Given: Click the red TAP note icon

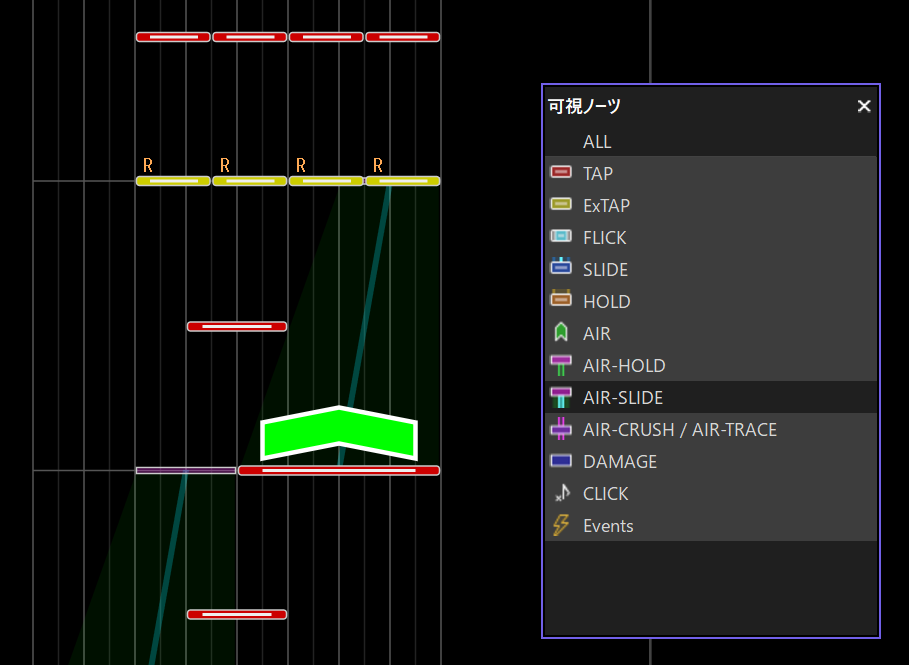Looking at the screenshot, I should point(561,172).
